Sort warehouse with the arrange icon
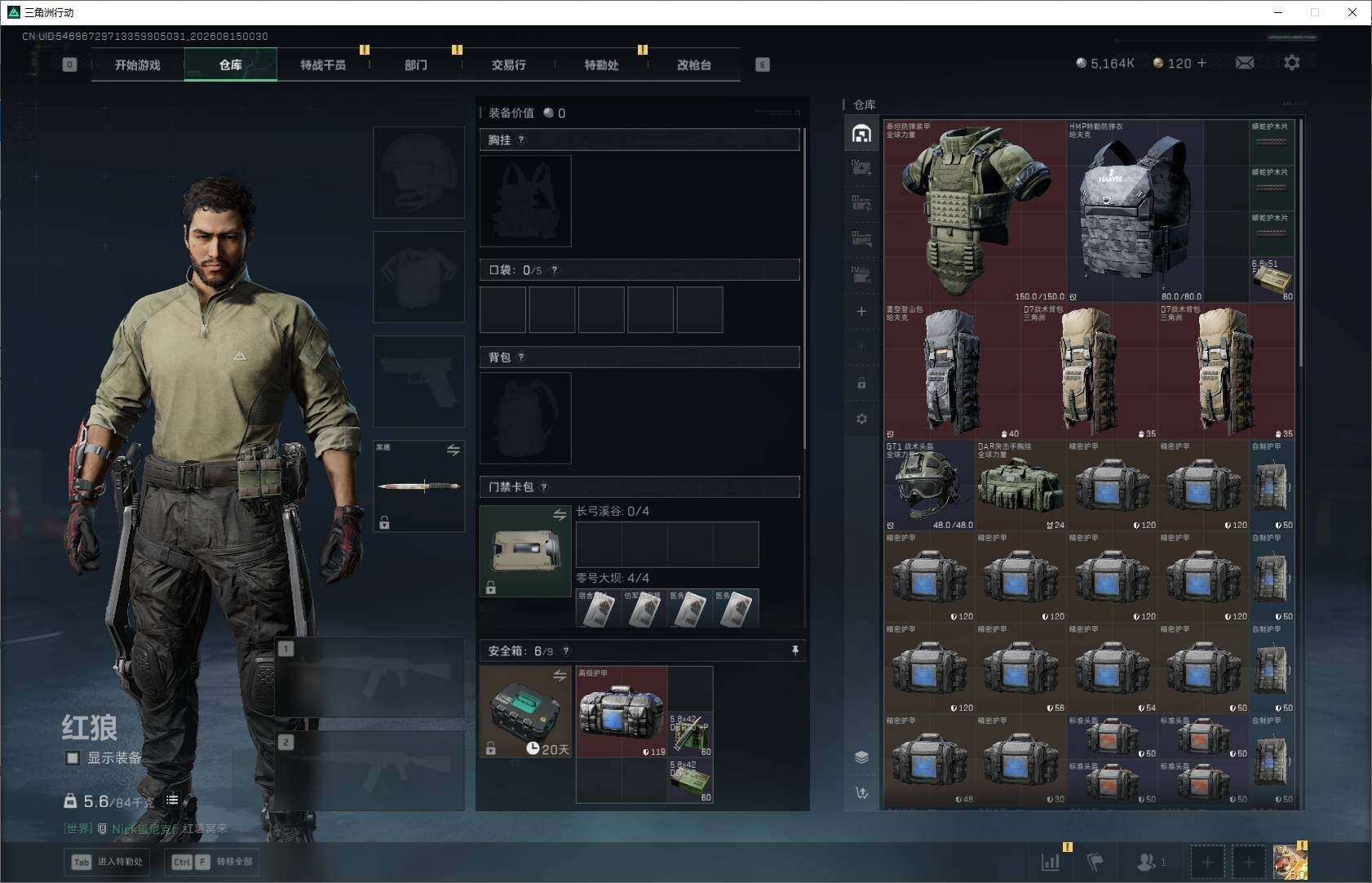This screenshot has width=1372, height=883. click(861, 792)
